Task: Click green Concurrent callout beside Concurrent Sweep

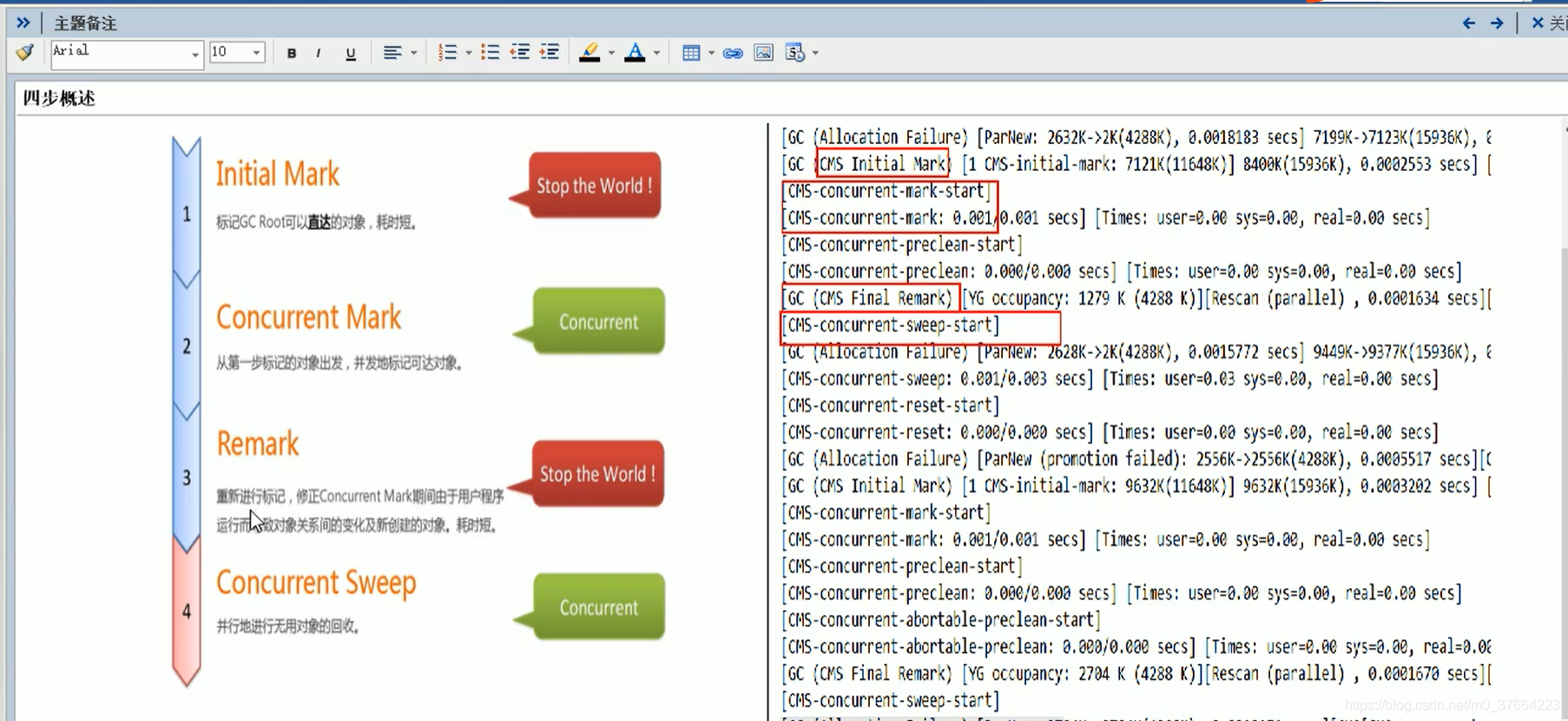Action: click(599, 607)
